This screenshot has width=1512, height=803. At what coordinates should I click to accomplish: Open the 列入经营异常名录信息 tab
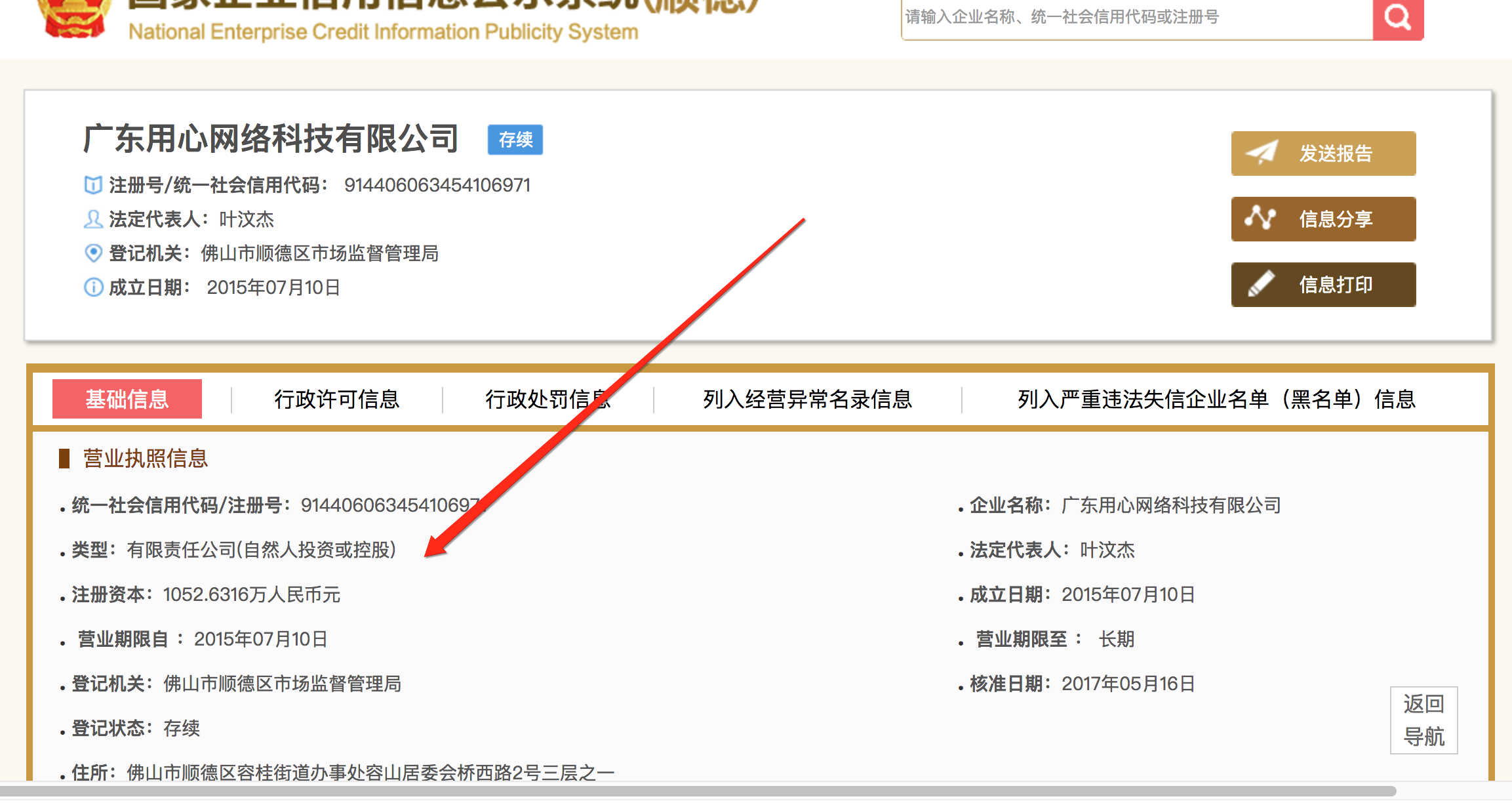808,399
